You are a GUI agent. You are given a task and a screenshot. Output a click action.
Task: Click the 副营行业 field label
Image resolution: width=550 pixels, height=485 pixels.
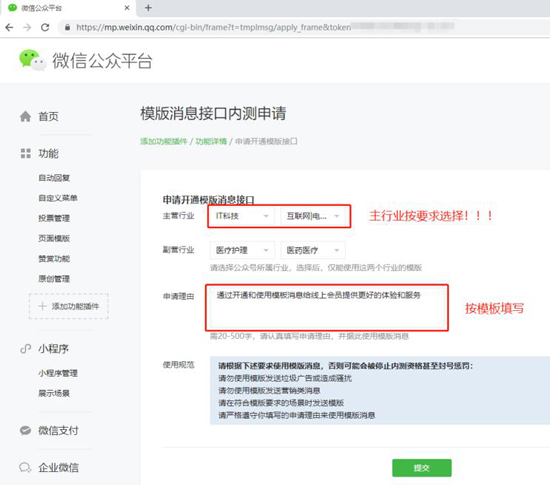click(x=178, y=250)
